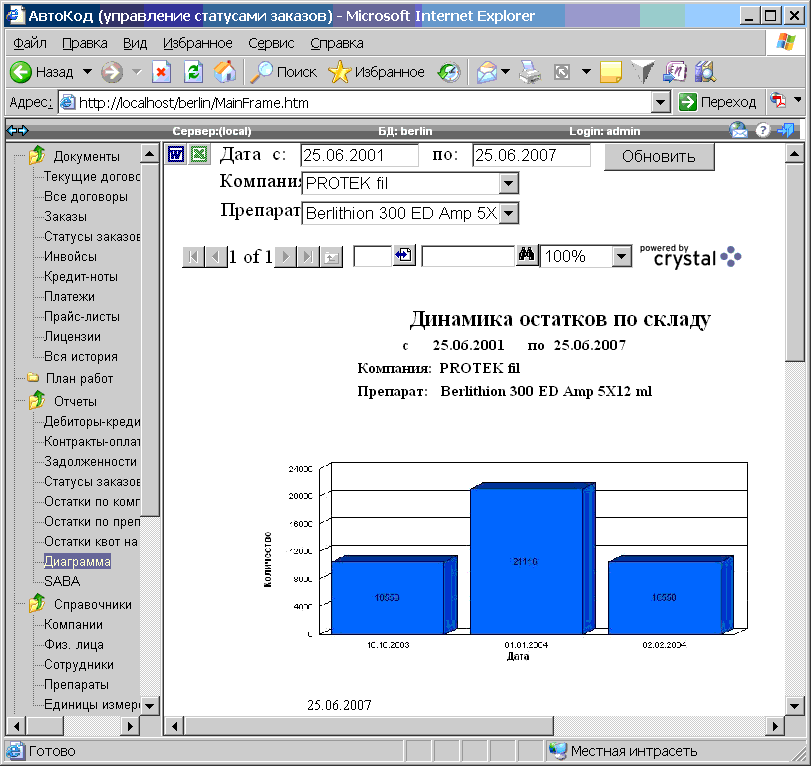Open the Справка menu
This screenshot has height=766, width=811.
[x=337, y=43]
